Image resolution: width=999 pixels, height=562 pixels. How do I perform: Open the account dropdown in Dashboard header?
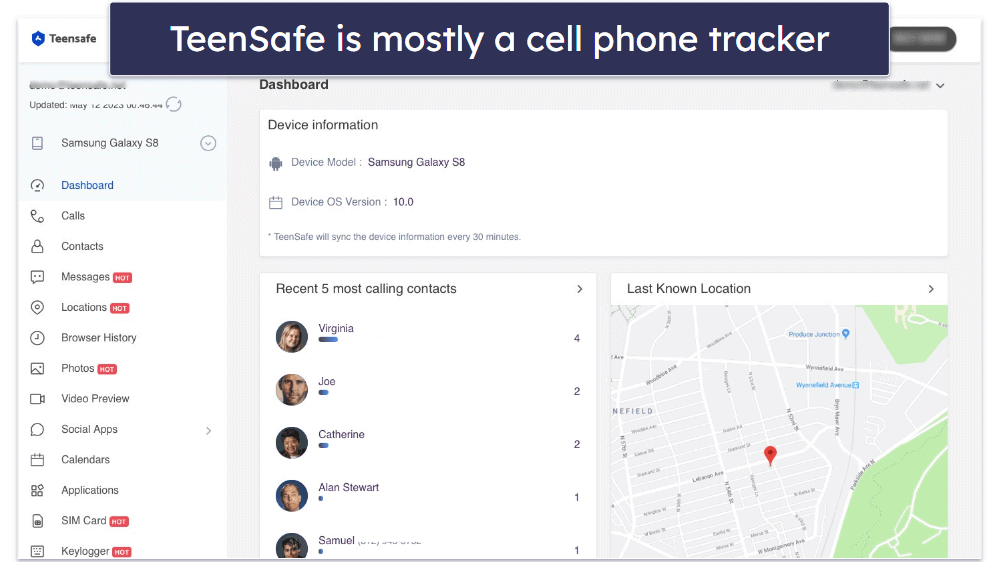[940, 85]
